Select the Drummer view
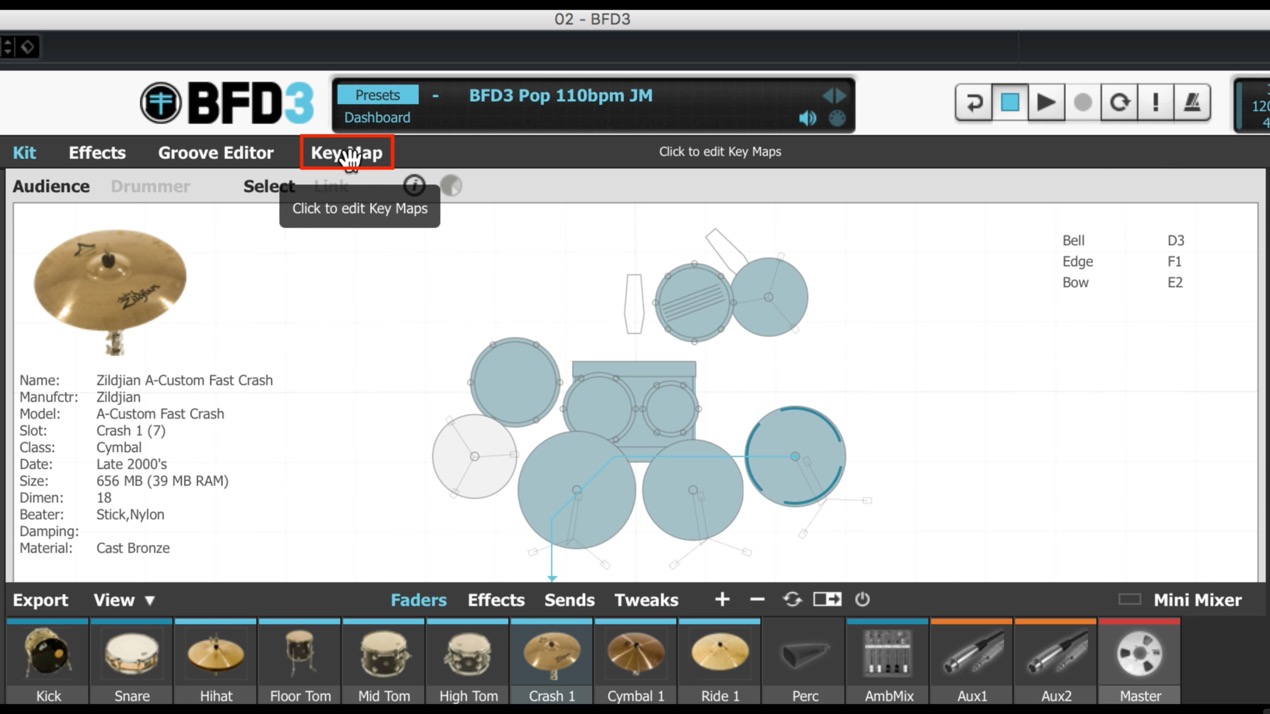 (x=150, y=186)
